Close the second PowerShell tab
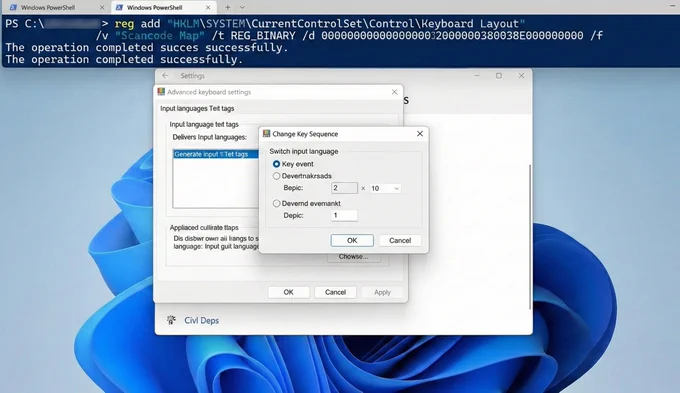The height and width of the screenshot is (393, 680). (x=208, y=7)
